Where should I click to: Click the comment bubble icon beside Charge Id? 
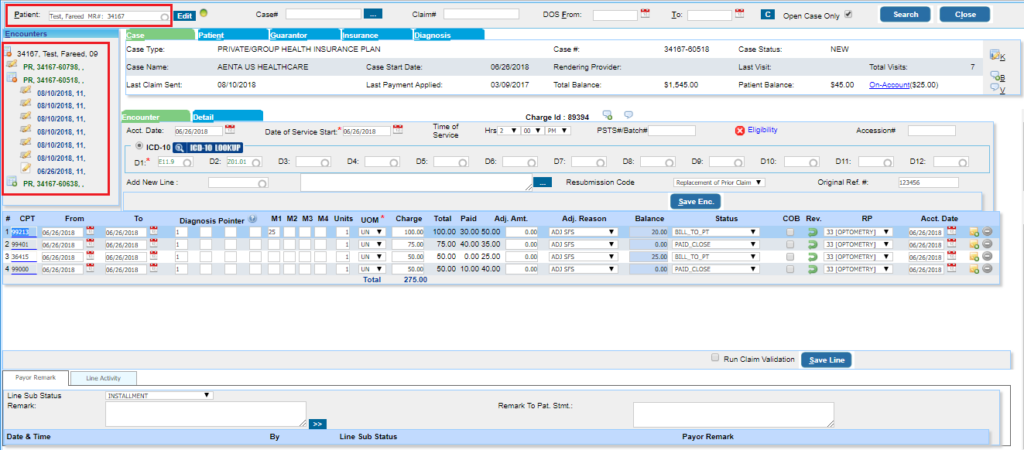[628, 116]
